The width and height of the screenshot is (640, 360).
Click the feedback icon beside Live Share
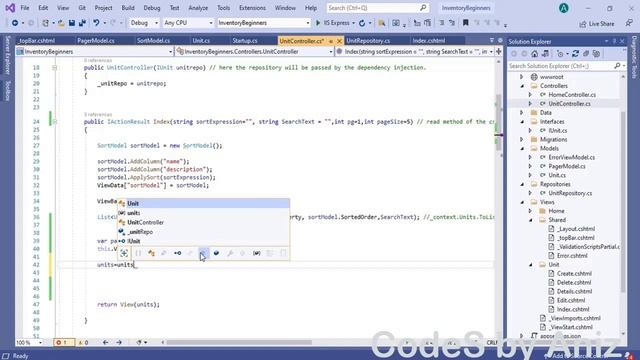pos(629,23)
